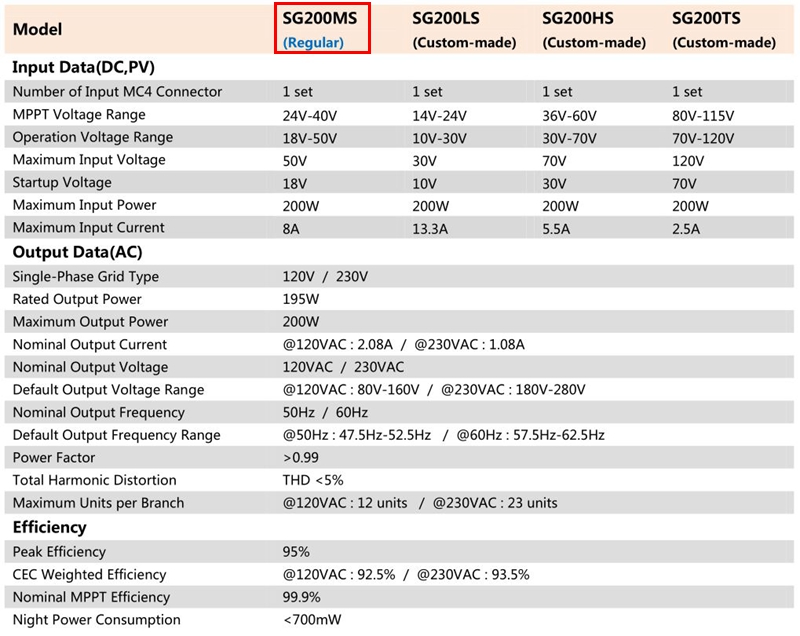800x636 pixels.
Task: Select the '47.5Hz-52.5Hz / 57.5Hz-62.5Hz' value
Action: click(443, 435)
